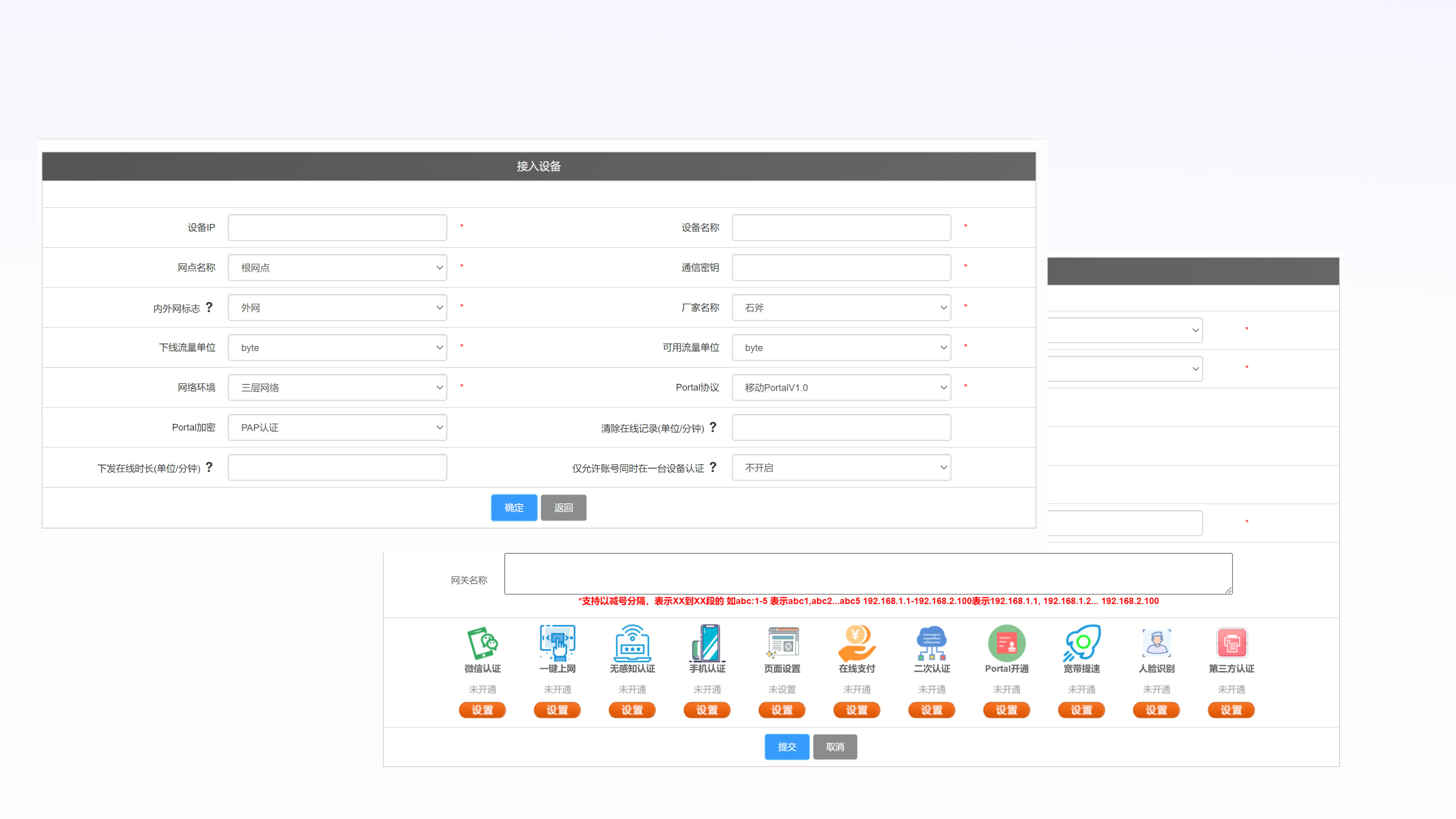This screenshot has height=819, width=1456.
Task: Focus the 设备IP input field
Action: (x=337, y=227)
